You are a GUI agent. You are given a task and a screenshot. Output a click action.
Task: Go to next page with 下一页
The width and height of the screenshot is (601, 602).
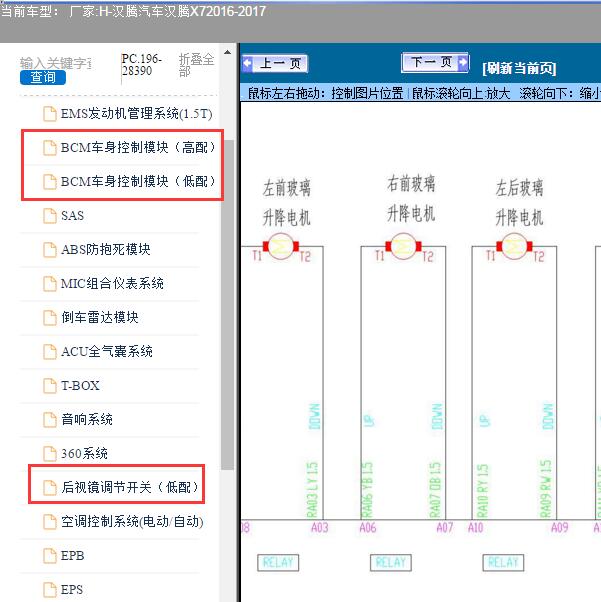[435, 62]
